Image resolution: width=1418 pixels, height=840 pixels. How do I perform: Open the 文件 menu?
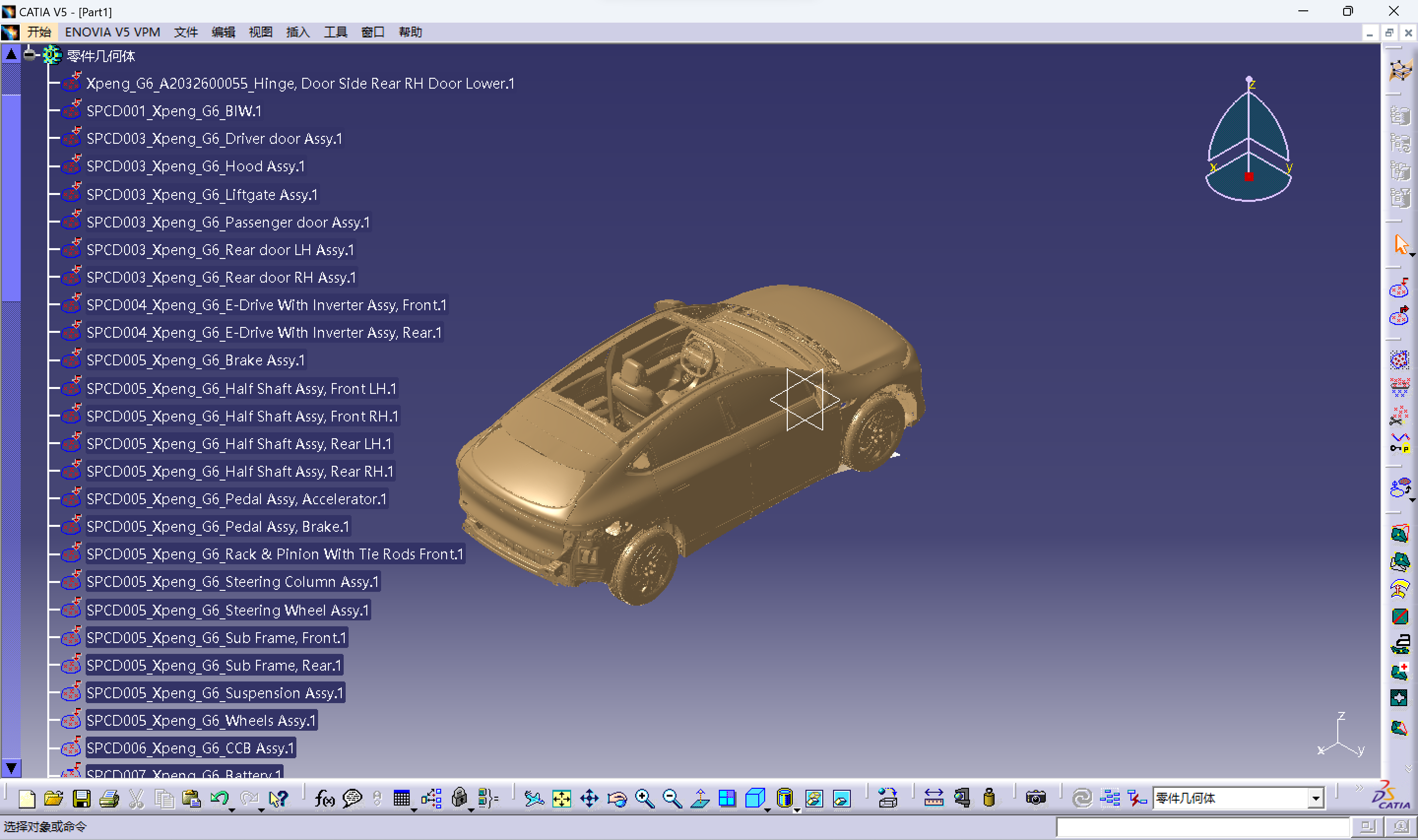pyautogui.click(x=186, y=32)
